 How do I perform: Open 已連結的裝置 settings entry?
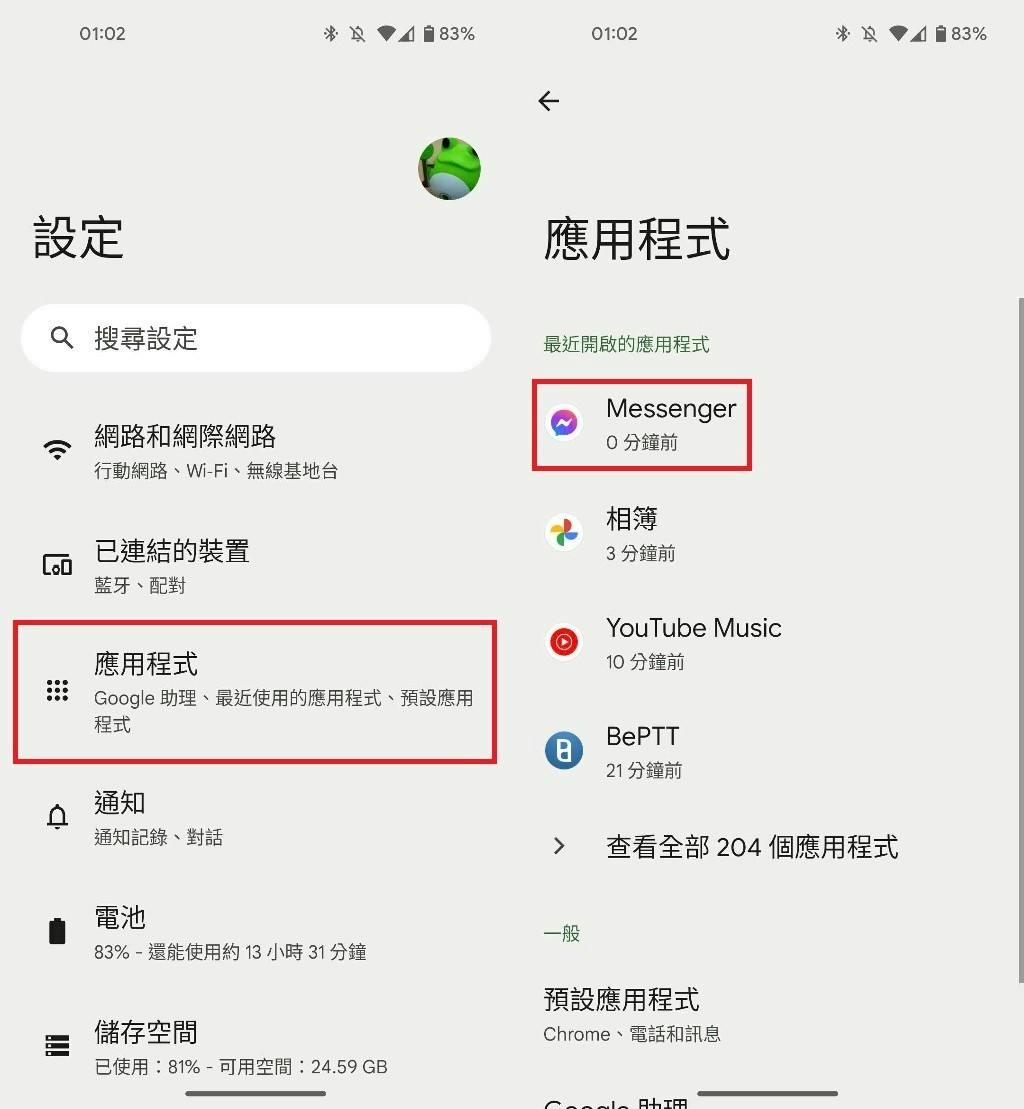[x=255, y=566]
